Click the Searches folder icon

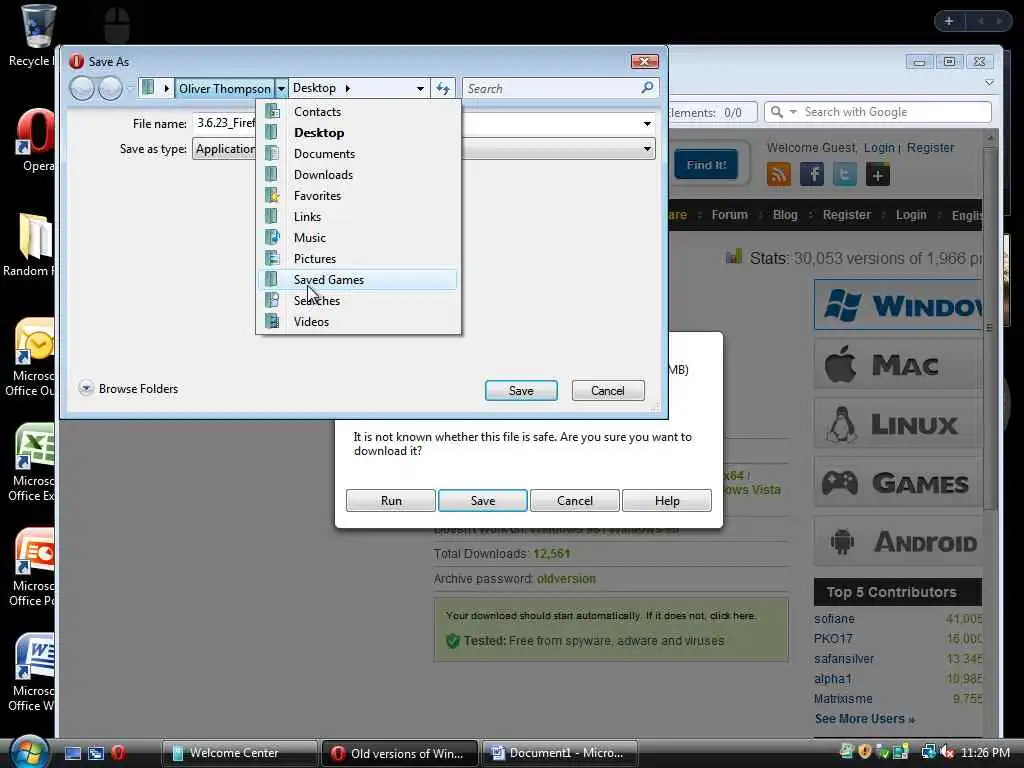click(x=272, y=300)
